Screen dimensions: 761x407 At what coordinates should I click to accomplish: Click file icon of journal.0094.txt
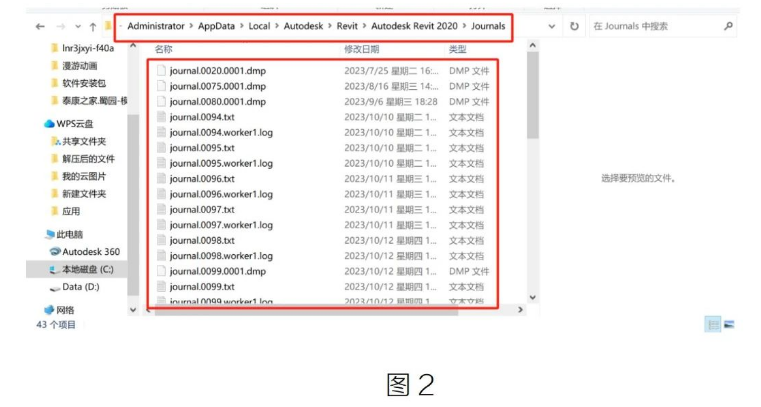coord(161,117)
